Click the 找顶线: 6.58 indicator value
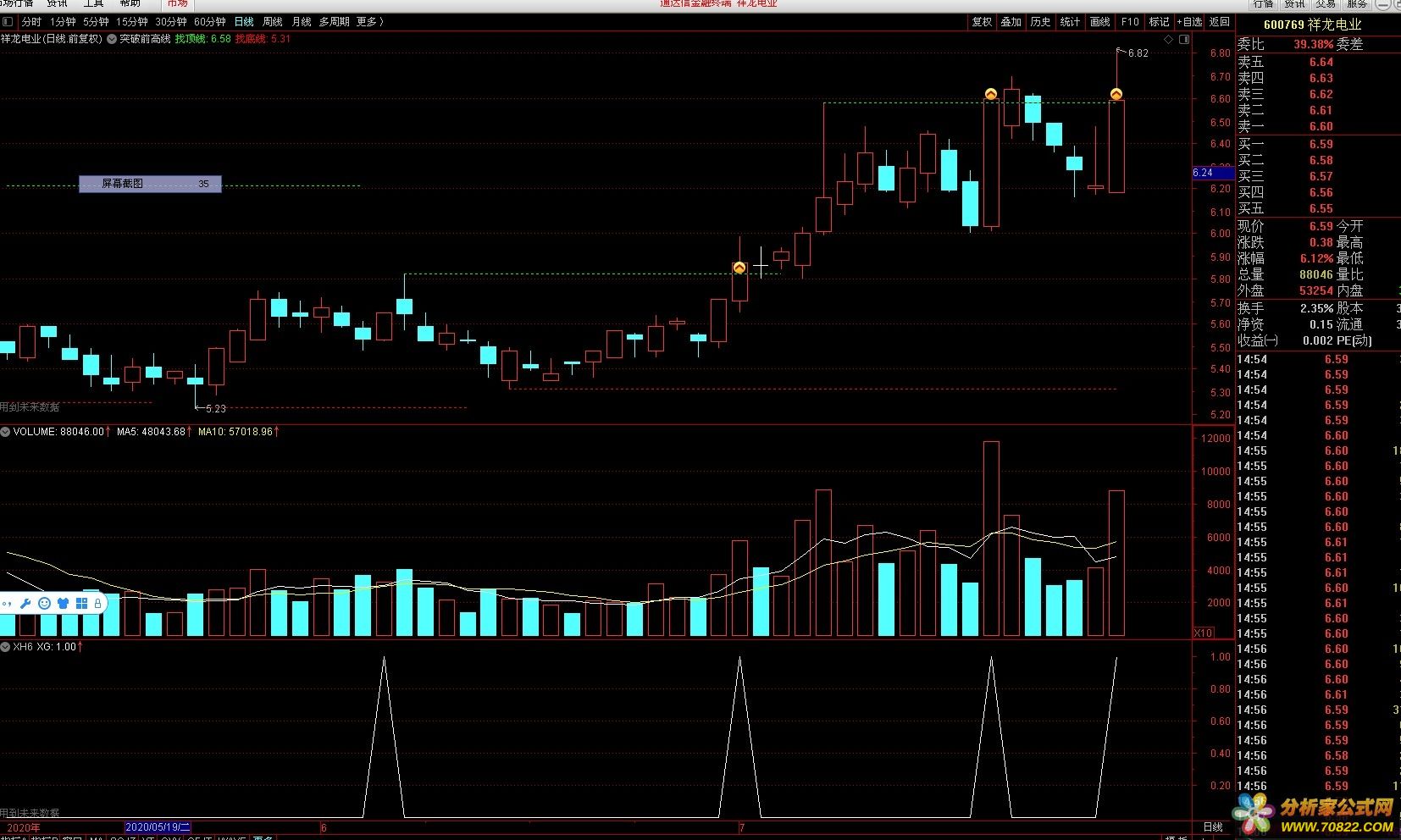This screenshot has width=1401, height=840. (202, 39)
